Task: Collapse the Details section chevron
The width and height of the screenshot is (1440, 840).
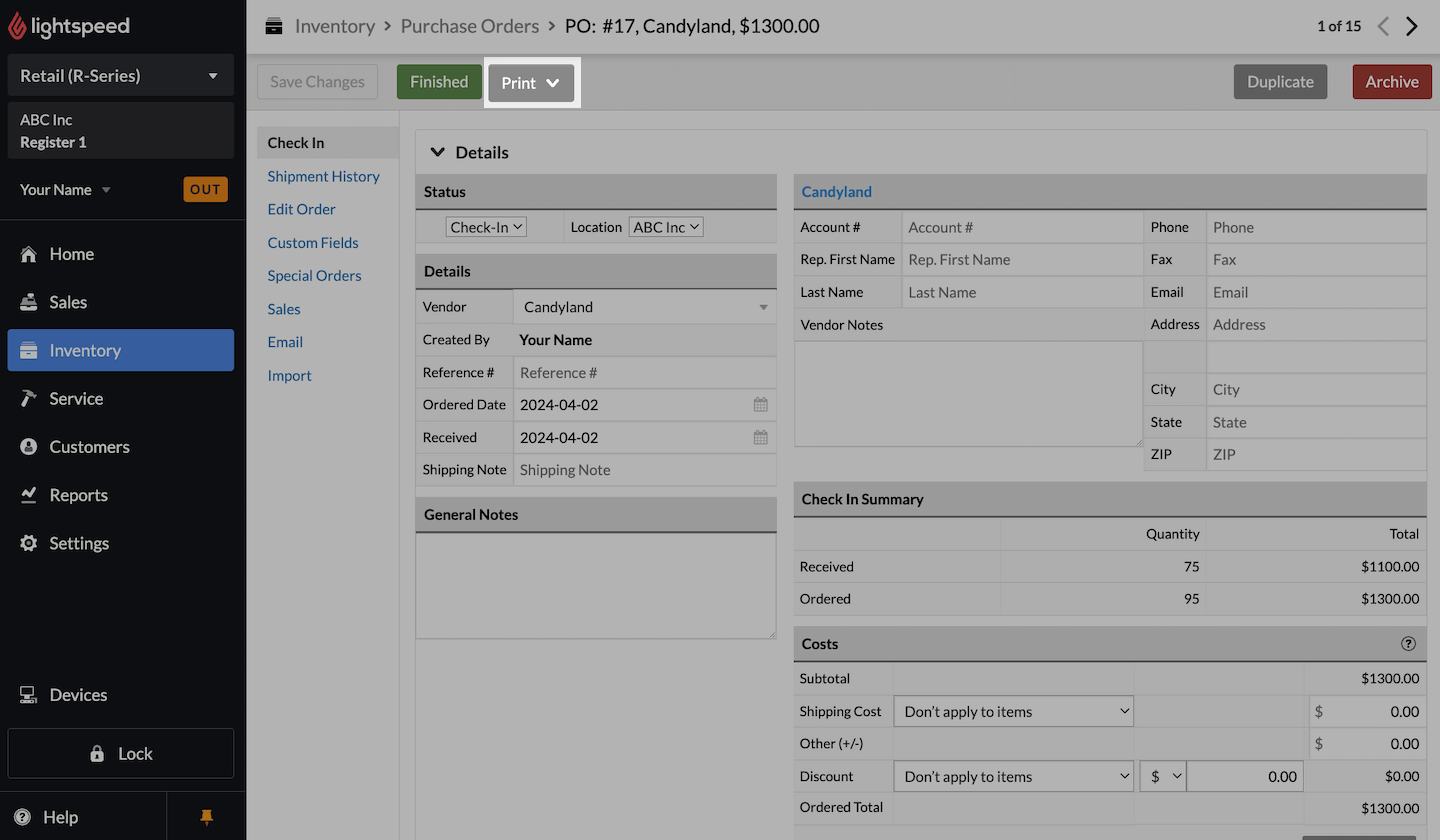Action: 437,153
